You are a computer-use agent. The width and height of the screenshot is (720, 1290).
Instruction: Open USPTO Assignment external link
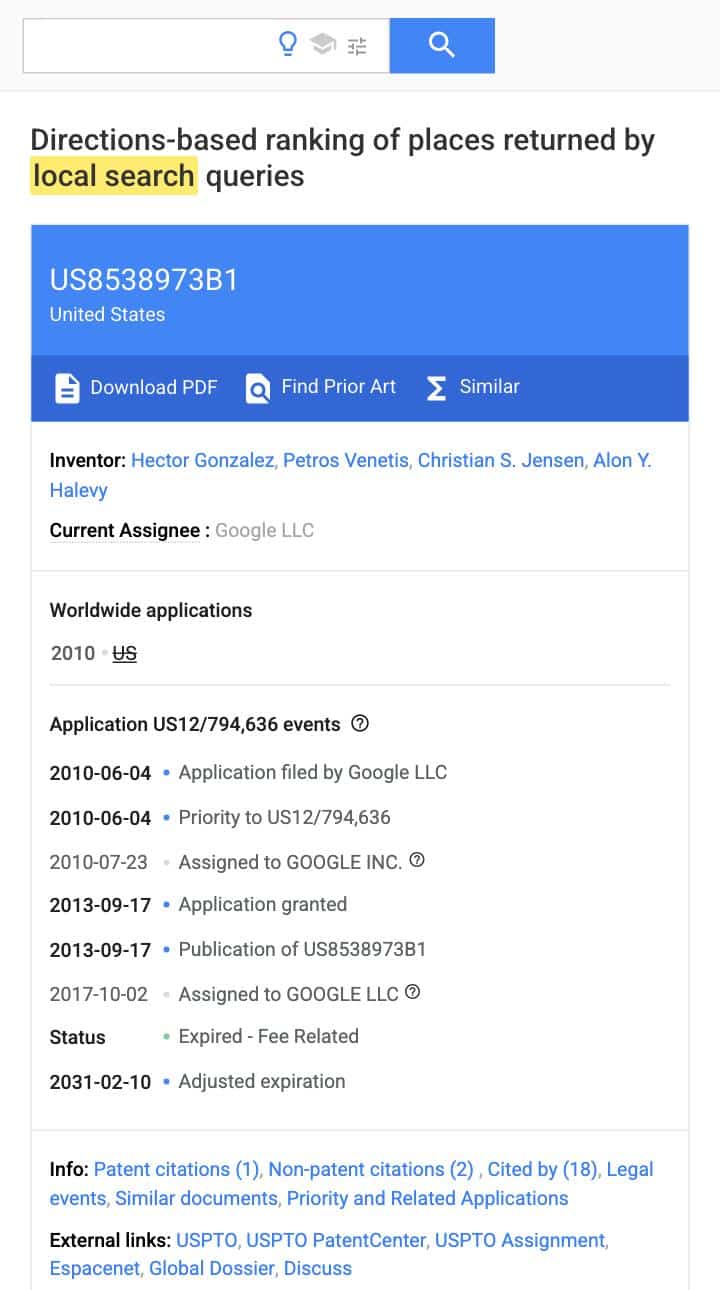pos(520,1241)
